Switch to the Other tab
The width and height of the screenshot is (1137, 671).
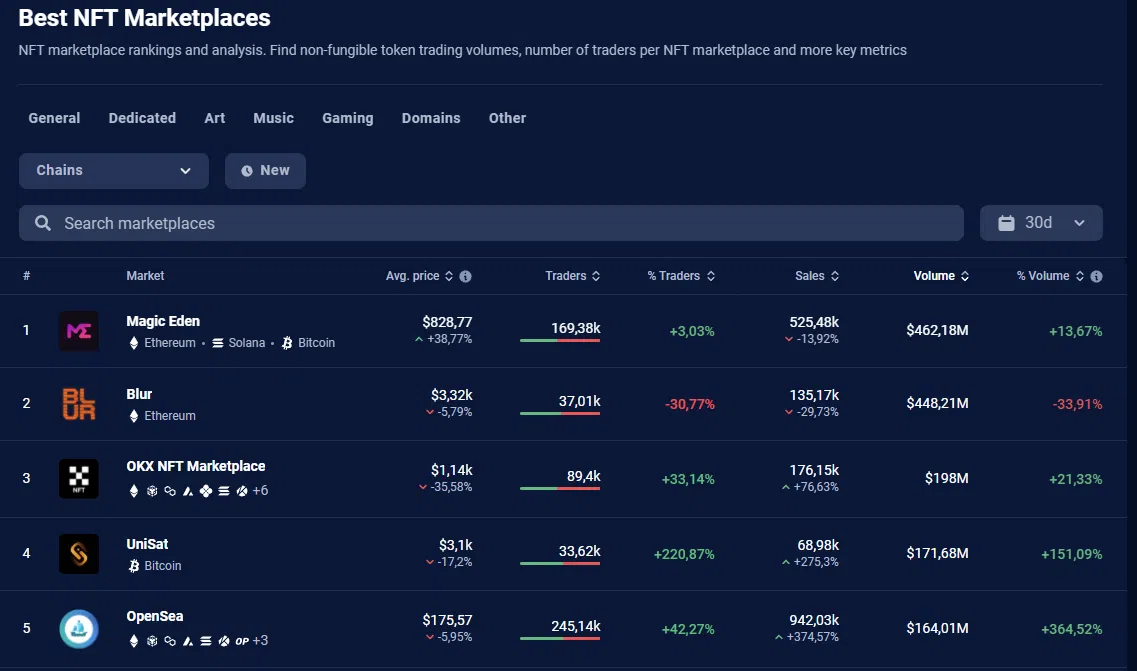pyautogui.click(x=508, y=118)
